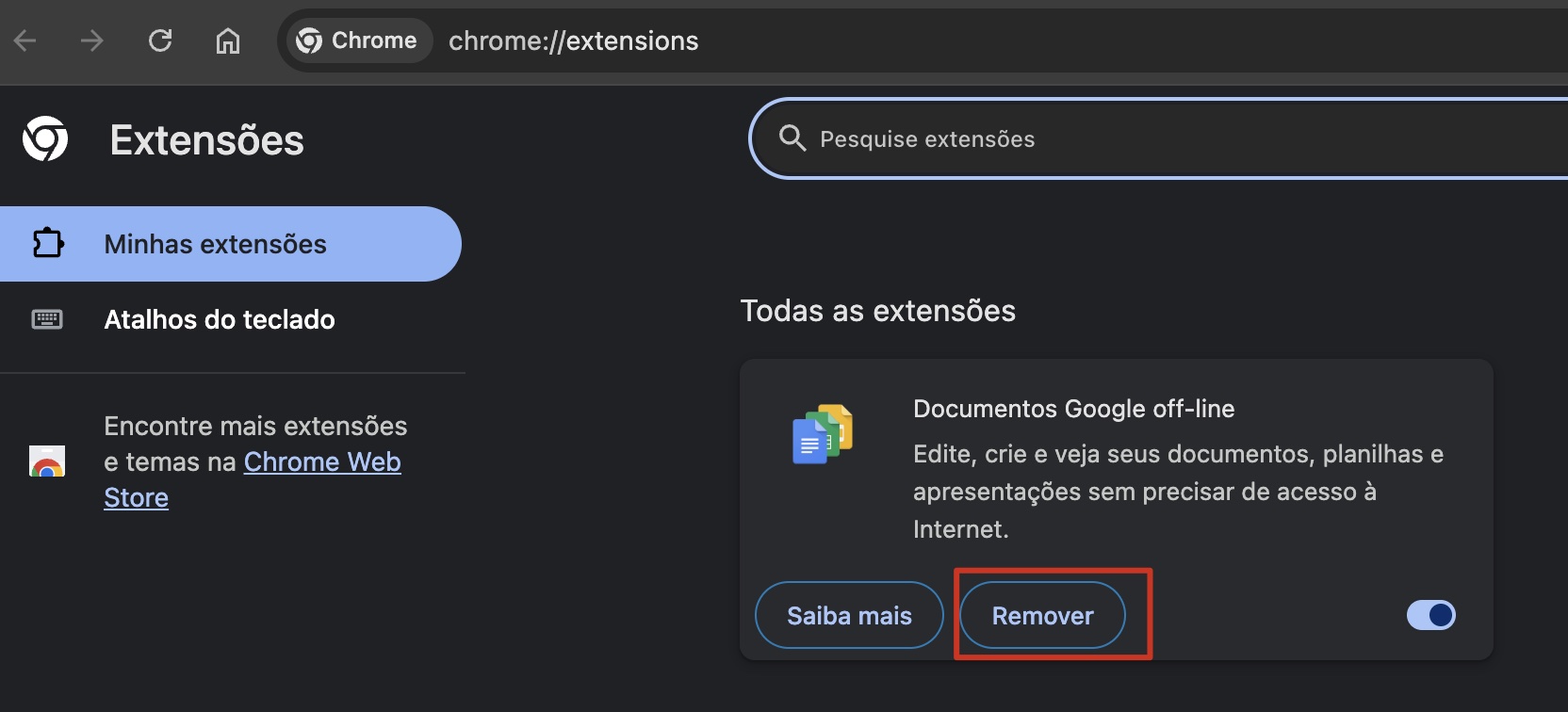1568x712 pixels.
Task: Click the Remover button
Action: pos(1041,615)
